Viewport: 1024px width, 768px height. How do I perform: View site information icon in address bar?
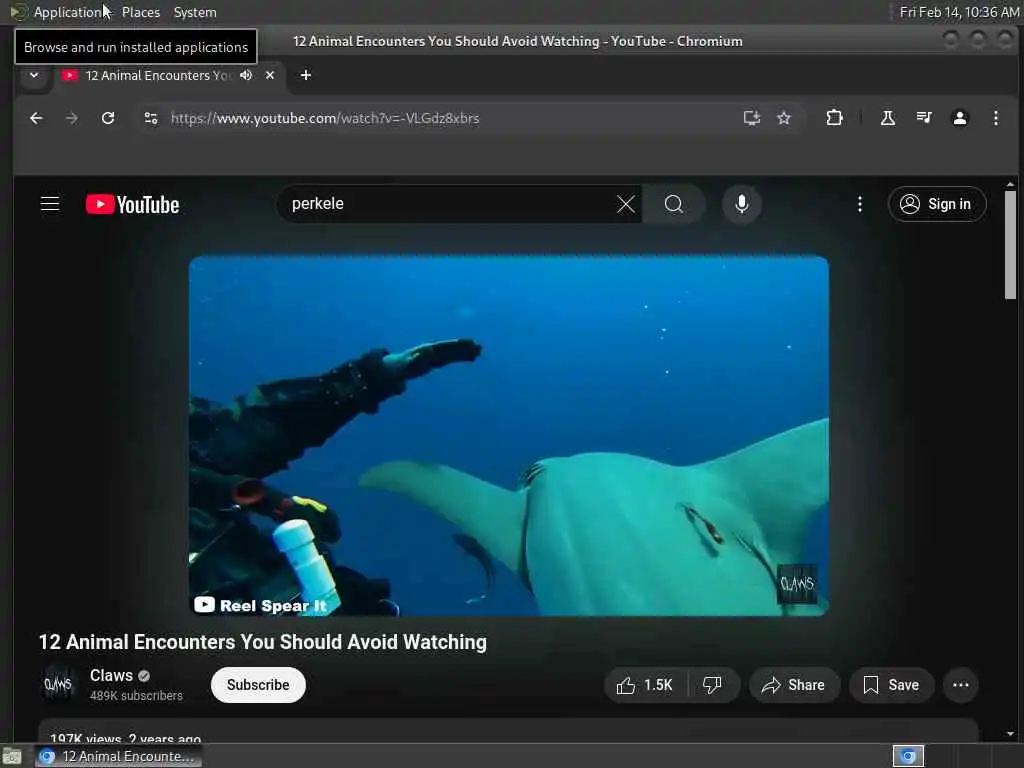[x=151, y=118]
